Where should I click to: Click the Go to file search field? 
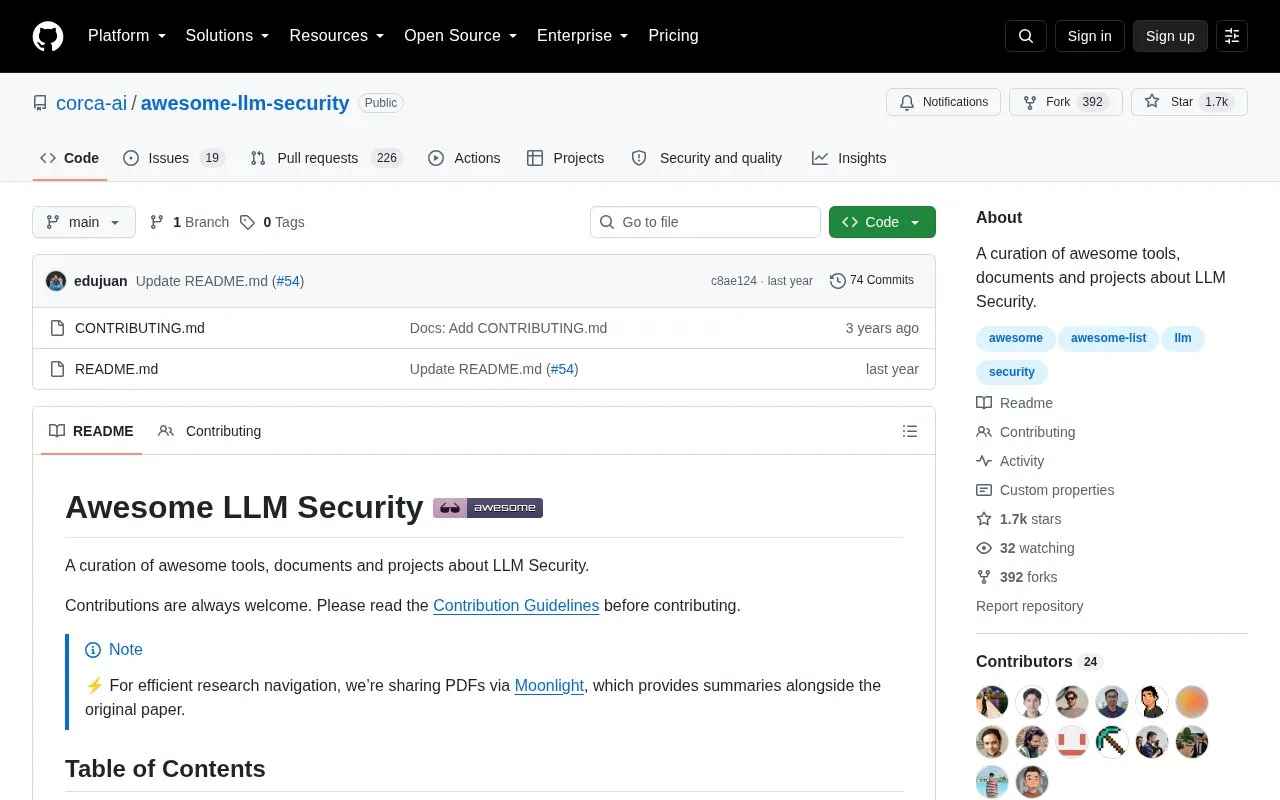click(x=705, y=222)
